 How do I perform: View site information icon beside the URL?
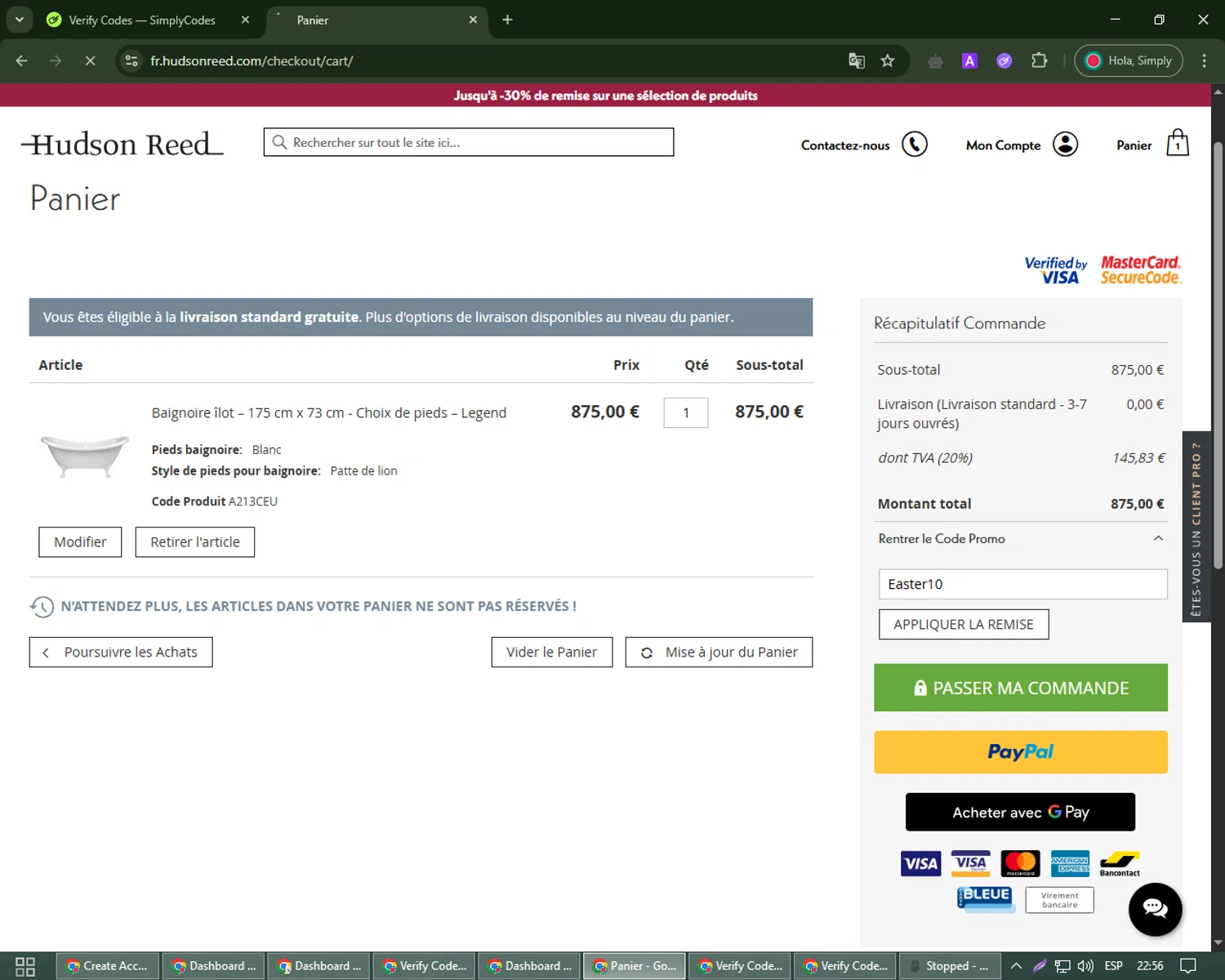tap(131, 60)
